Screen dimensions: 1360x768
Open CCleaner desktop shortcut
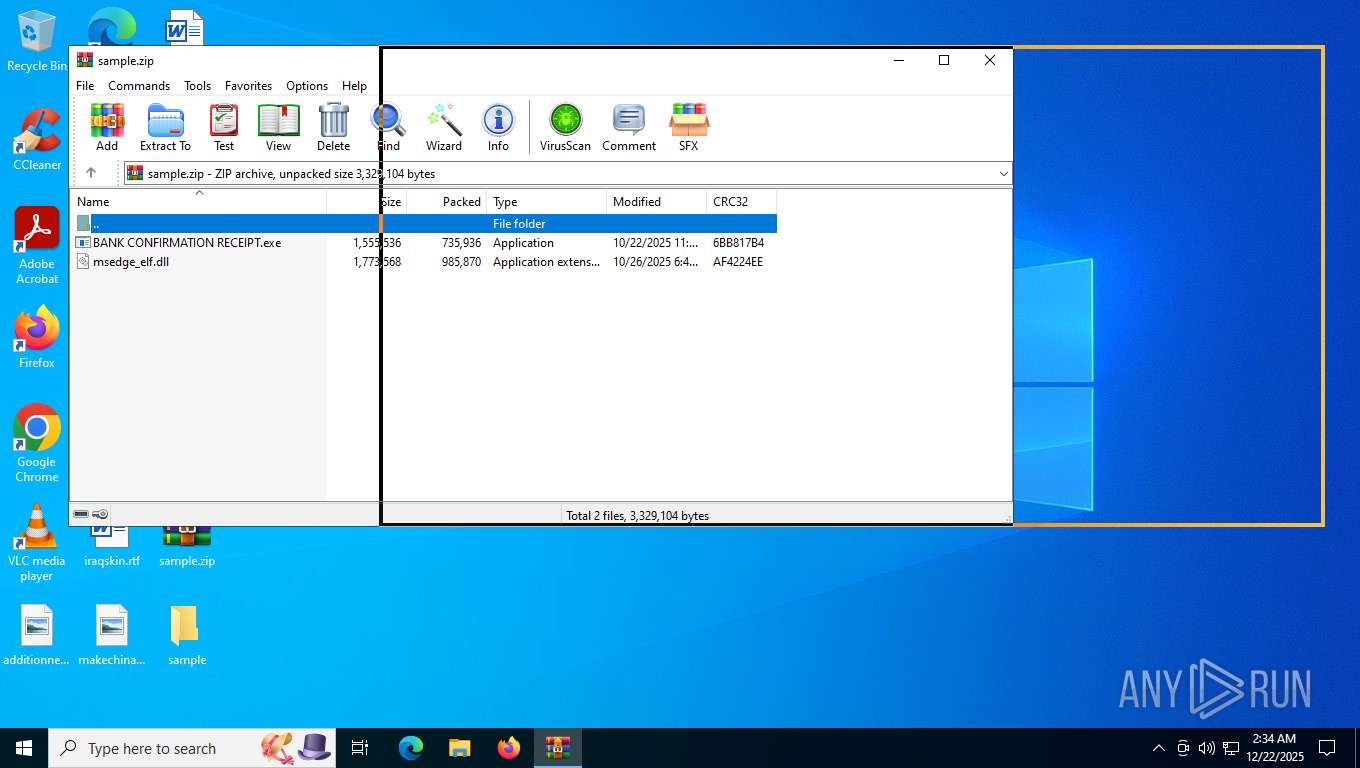(37, 139)
